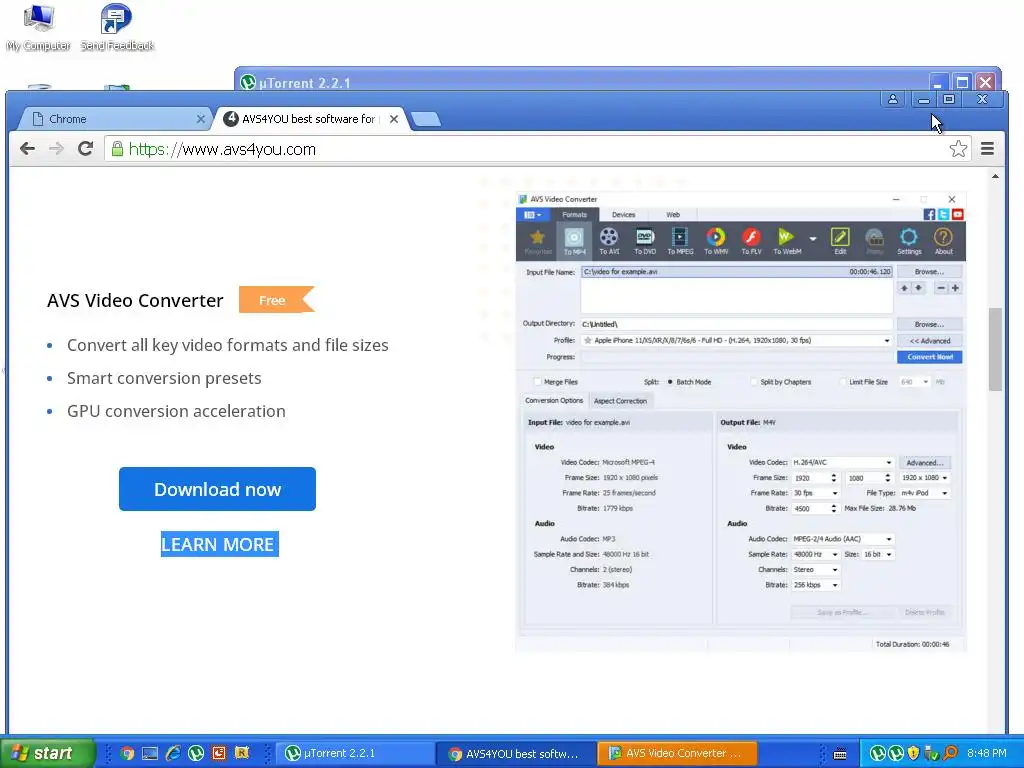Switch to the Web tab in converter

[673, 215]
